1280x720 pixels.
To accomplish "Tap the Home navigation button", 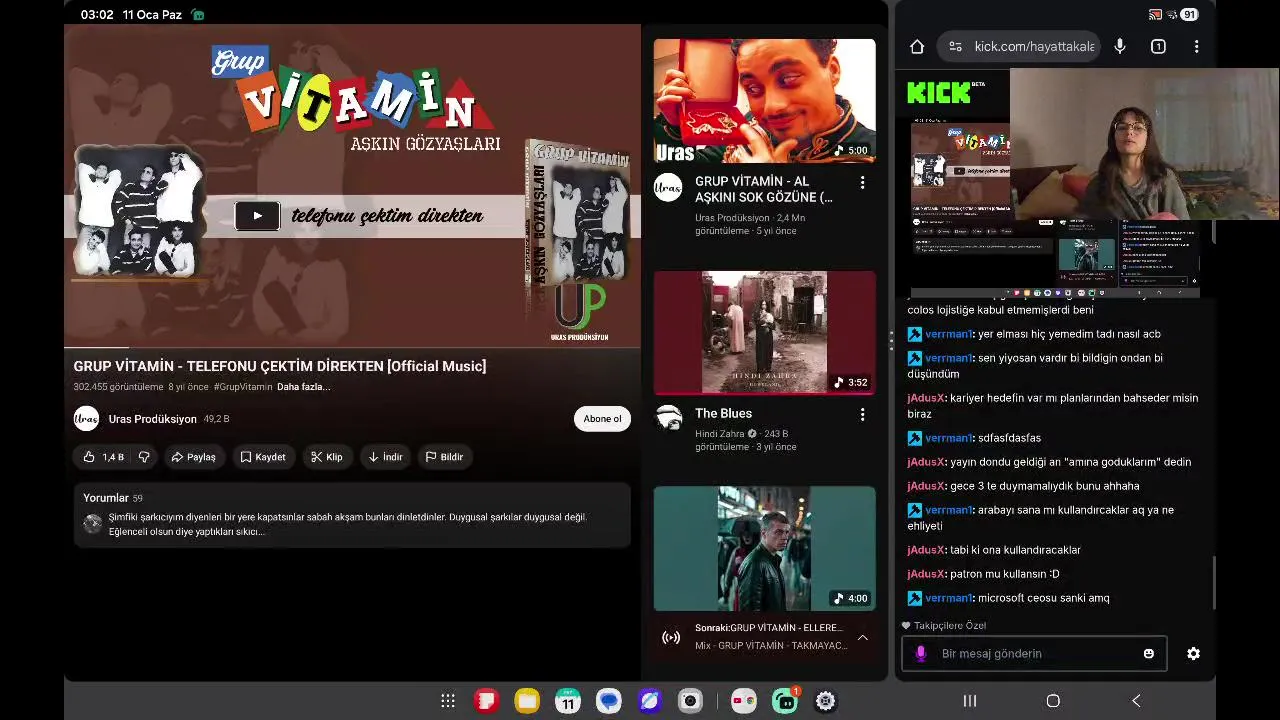I will 1053,701.
